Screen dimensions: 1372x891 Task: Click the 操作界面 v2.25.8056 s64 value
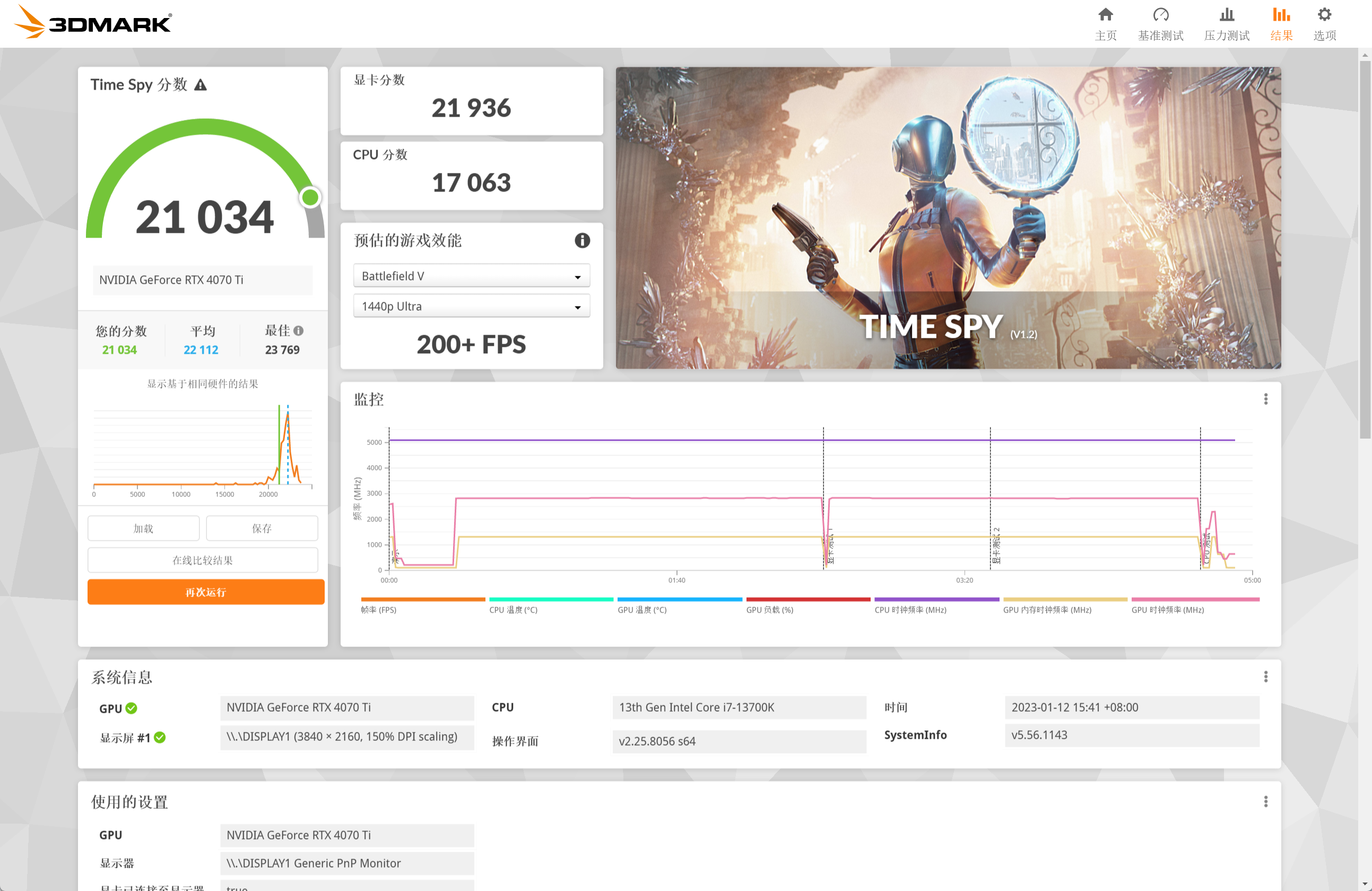[739, 741]
